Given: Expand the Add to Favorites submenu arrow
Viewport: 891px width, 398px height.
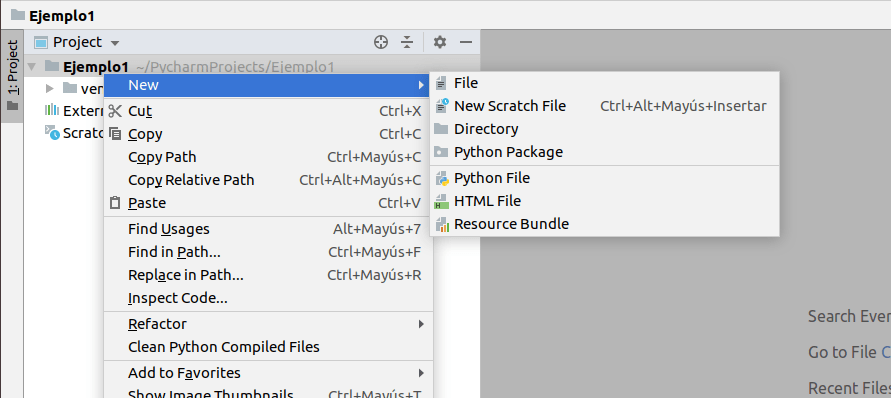Looking at the screenshot, I should (421, 373).
